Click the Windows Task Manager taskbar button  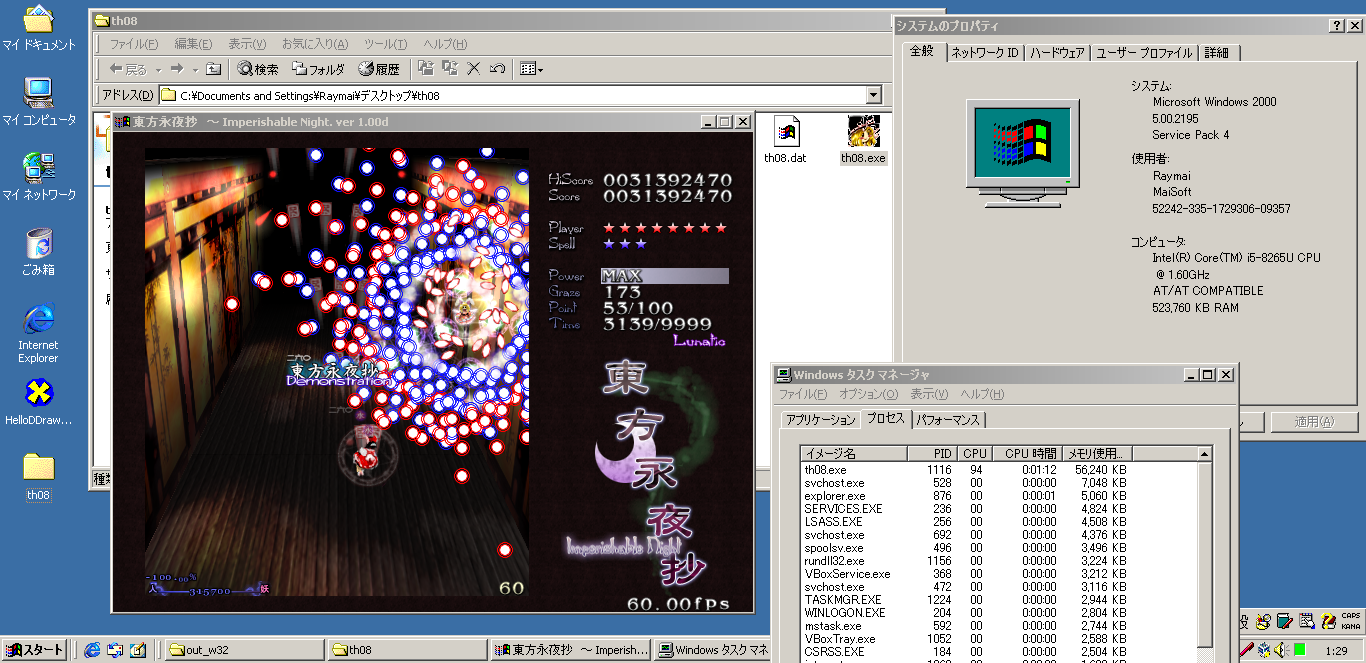point(712,650)
